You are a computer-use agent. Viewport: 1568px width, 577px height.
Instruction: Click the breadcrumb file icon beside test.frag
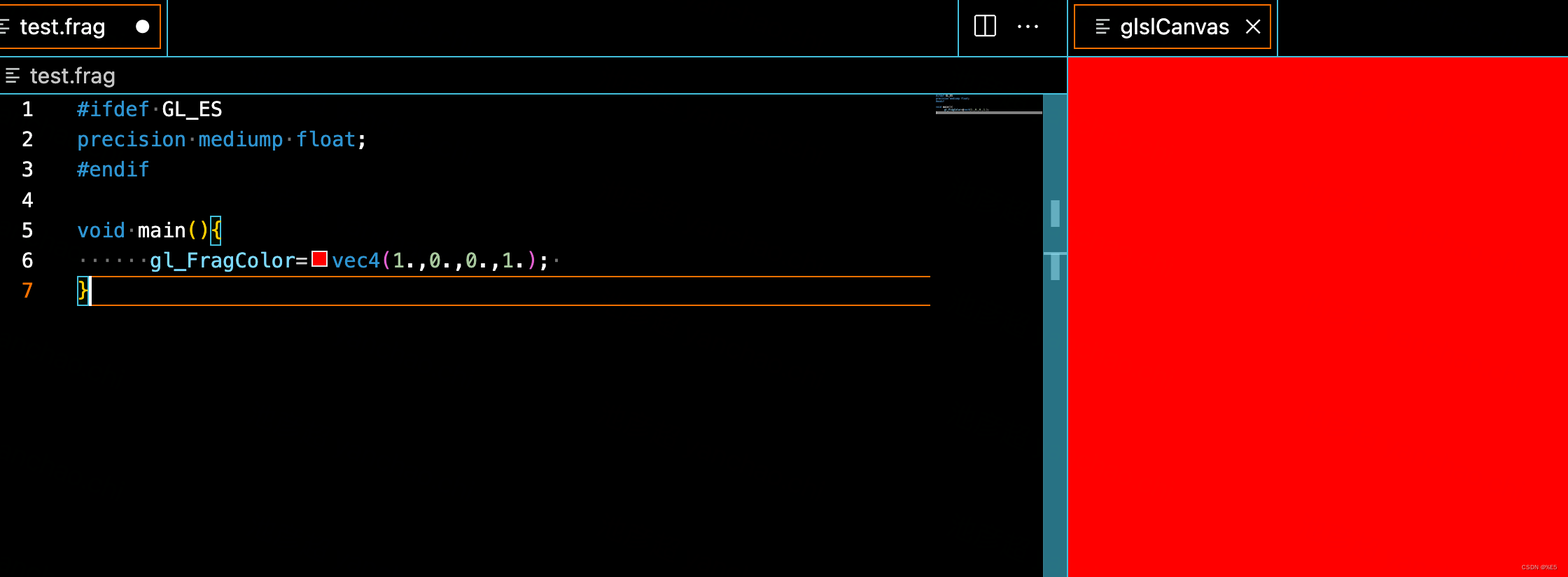(x=13, y=76)
